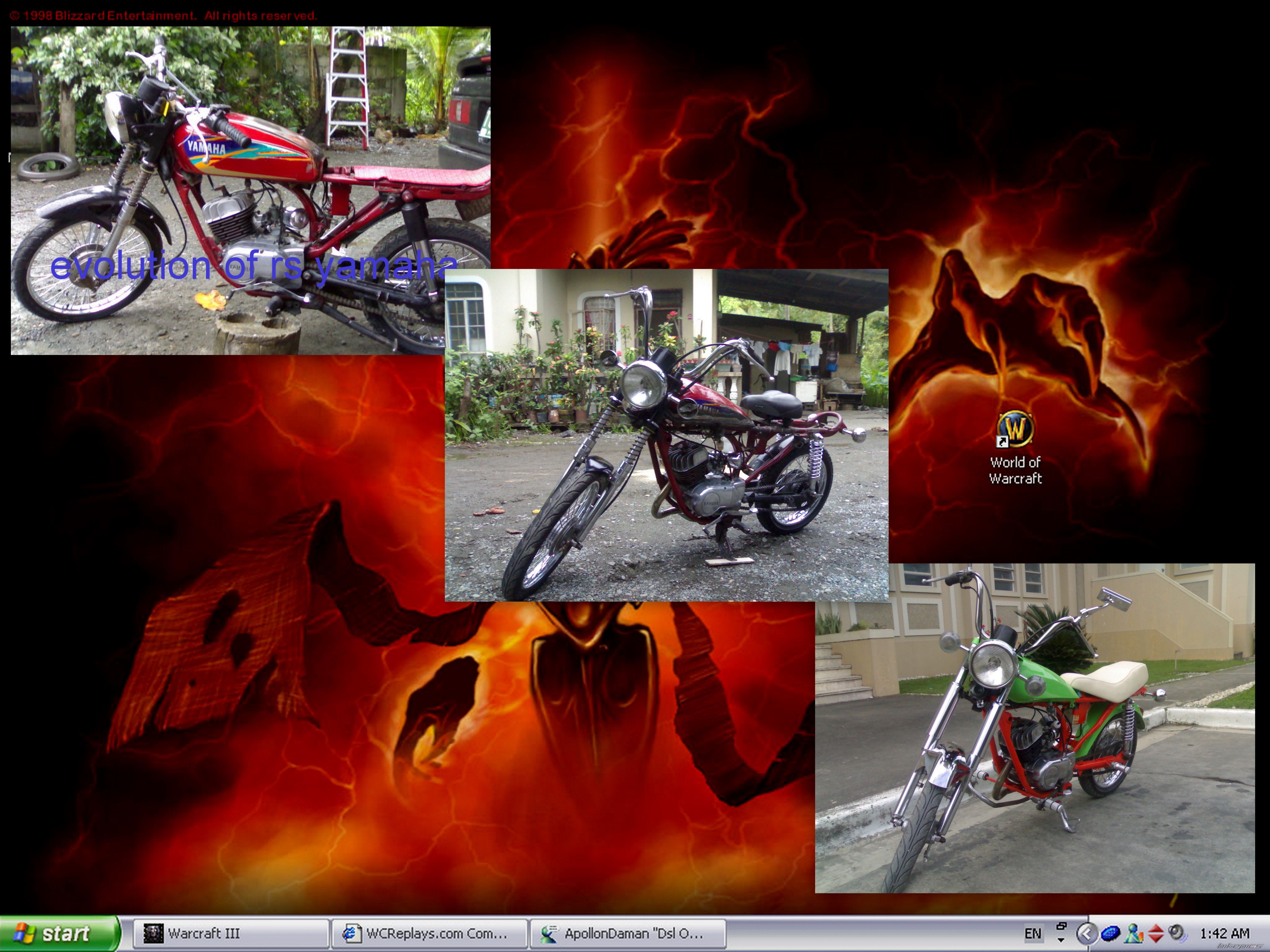This screenshot has height=952, width=1270.
Task: Open the language bar options arrow
Action: pyautogui.click(x=1061, y=940)
